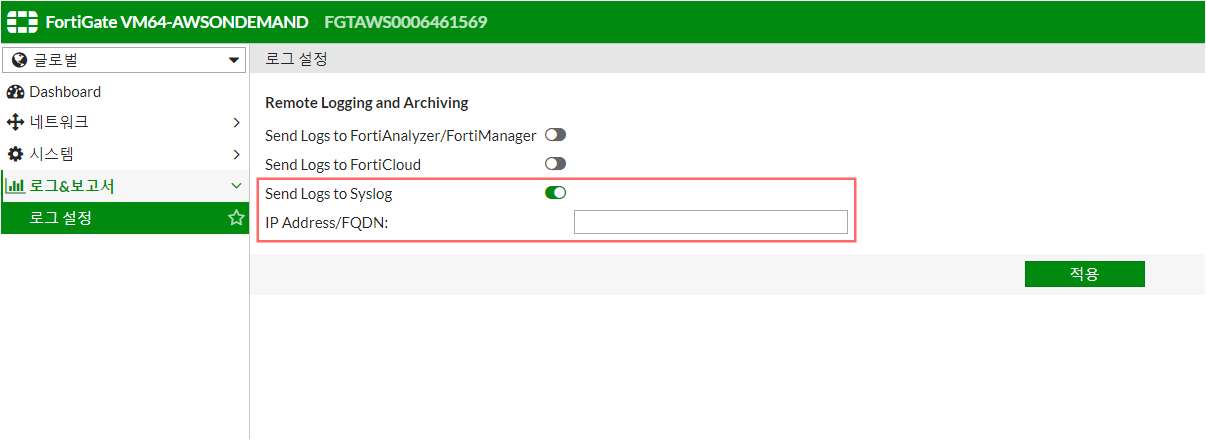Image resolution: width=1206 pixels, height=440 pixels.
Task: Click the 로그&보고서 bar chart icon
Action: (15, 185)
